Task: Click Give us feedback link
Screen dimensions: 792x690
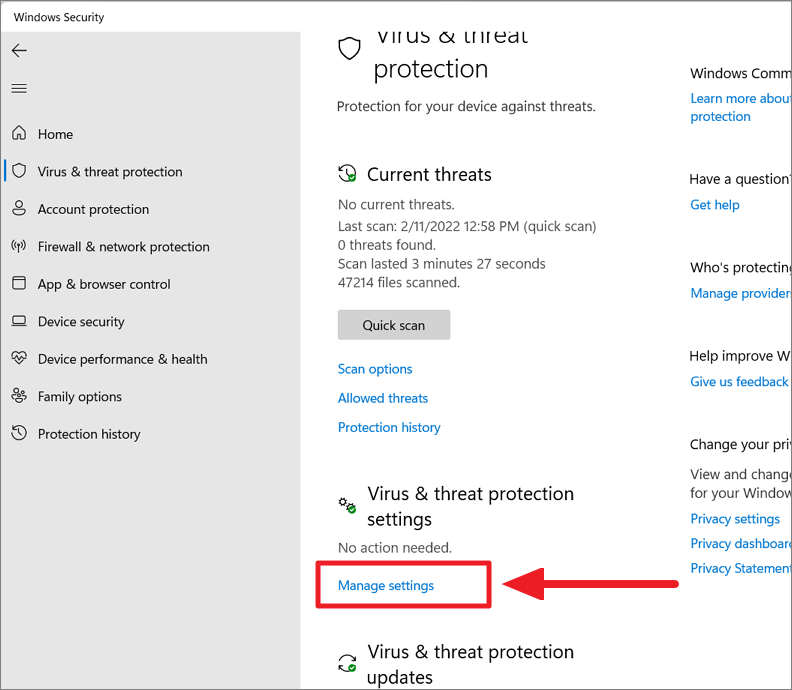Action: [x=739, y=382]
